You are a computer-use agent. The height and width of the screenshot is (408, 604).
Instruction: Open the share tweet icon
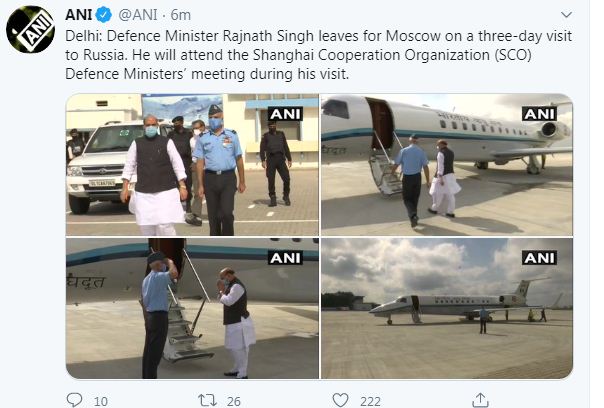pos(480,400)
